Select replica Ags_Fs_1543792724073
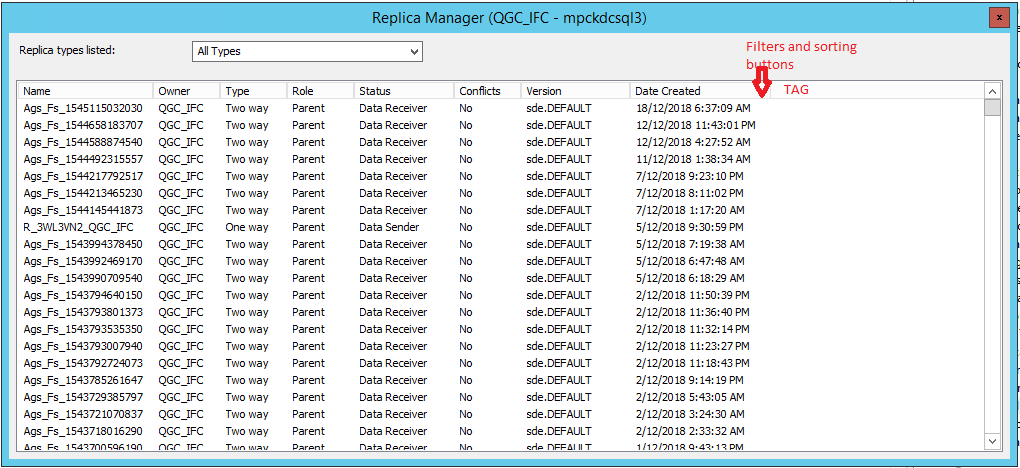Image resolution: width=1020 pixels, height=468 pixels. tap(83, 363)
